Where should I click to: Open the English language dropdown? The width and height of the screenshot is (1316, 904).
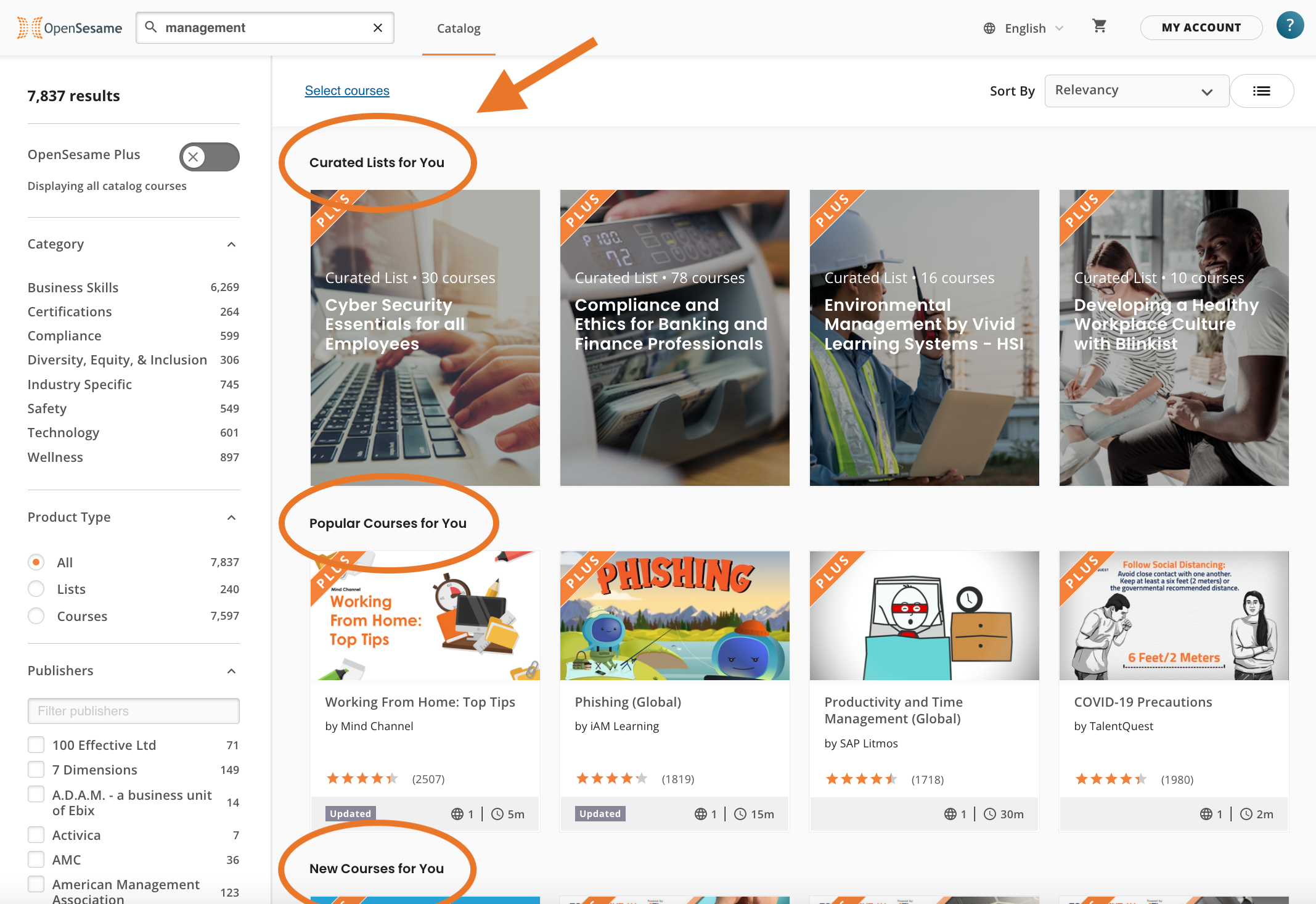1024,28
